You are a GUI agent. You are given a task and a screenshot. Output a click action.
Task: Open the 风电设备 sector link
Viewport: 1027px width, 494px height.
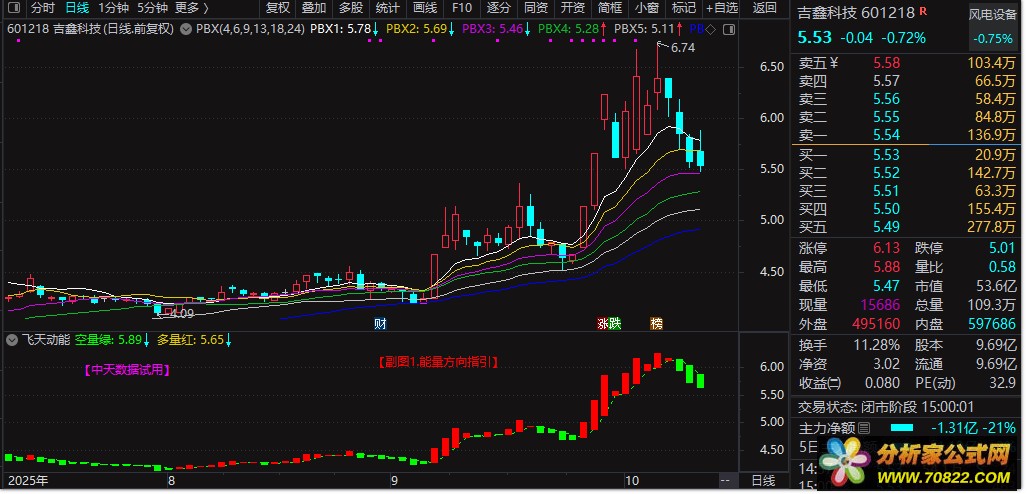993,15
